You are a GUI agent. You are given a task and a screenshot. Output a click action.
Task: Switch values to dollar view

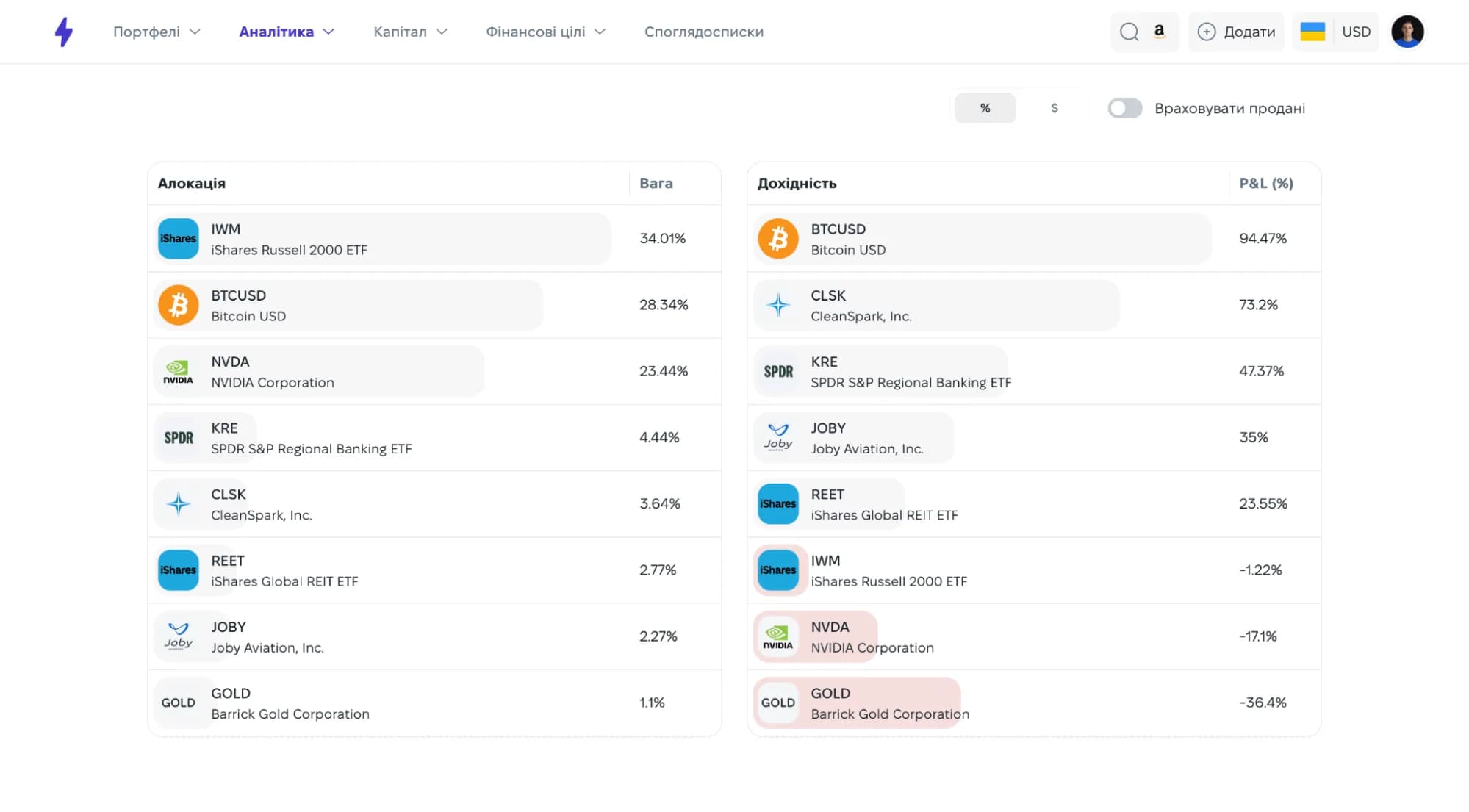point(1055,108)
